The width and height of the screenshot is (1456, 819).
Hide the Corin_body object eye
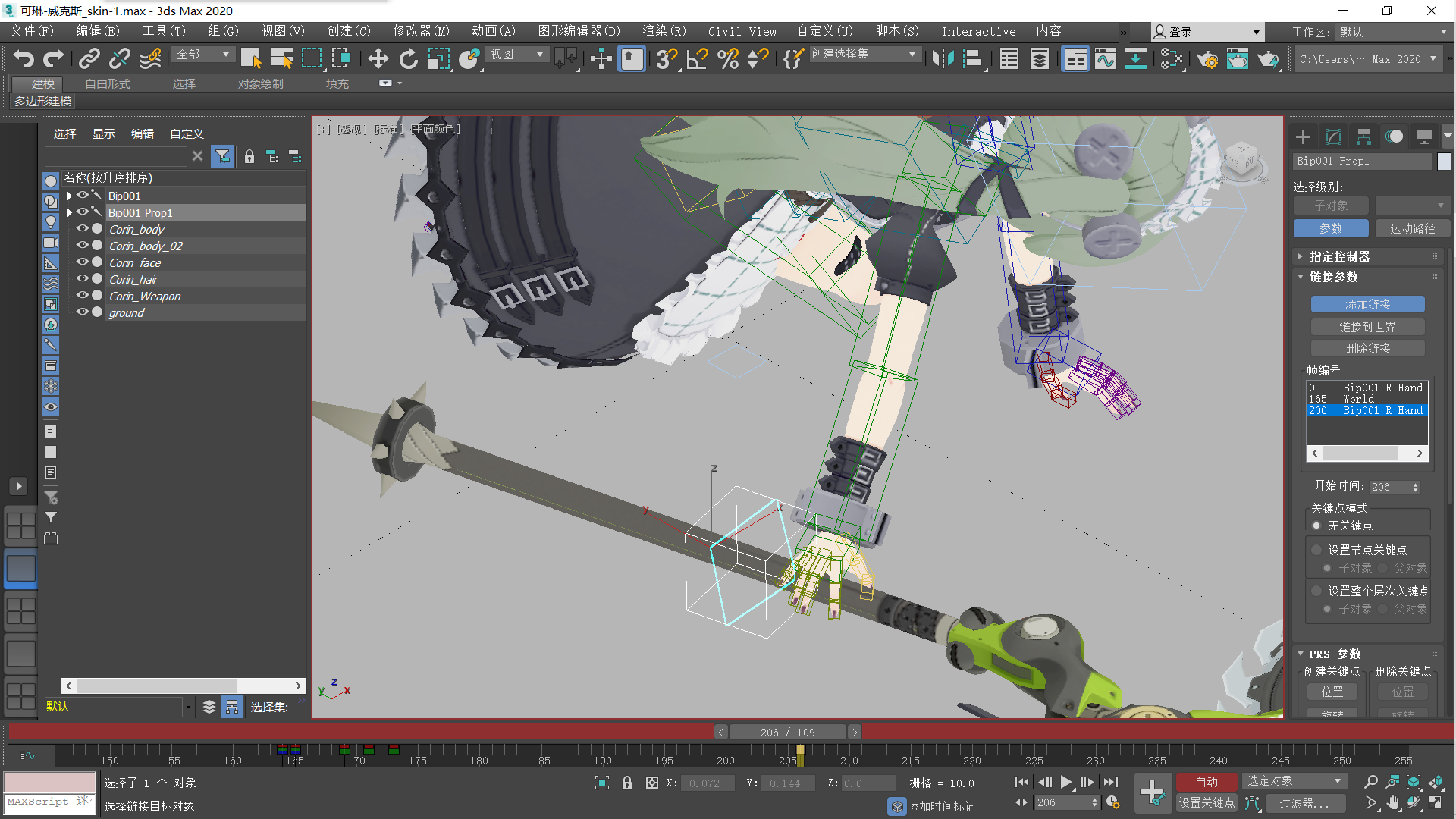[82, 228]
